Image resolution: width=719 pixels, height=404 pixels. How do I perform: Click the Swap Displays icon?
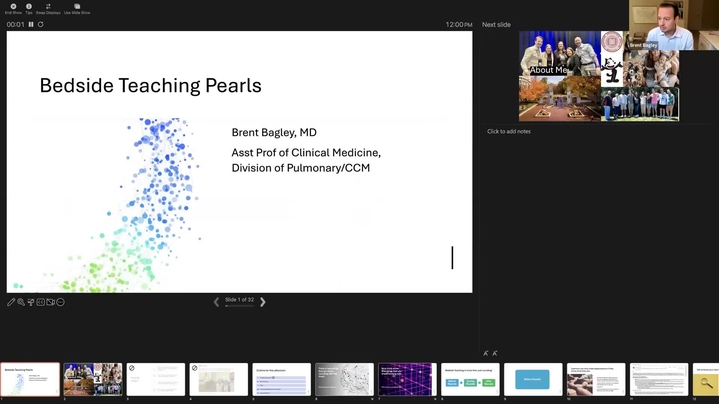(x=48, y=8)
